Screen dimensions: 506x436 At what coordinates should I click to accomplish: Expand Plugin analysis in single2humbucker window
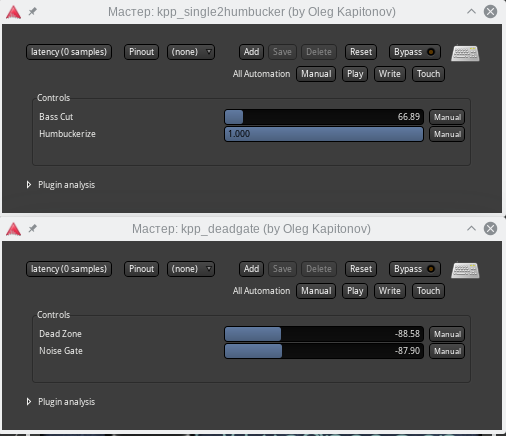61,185
